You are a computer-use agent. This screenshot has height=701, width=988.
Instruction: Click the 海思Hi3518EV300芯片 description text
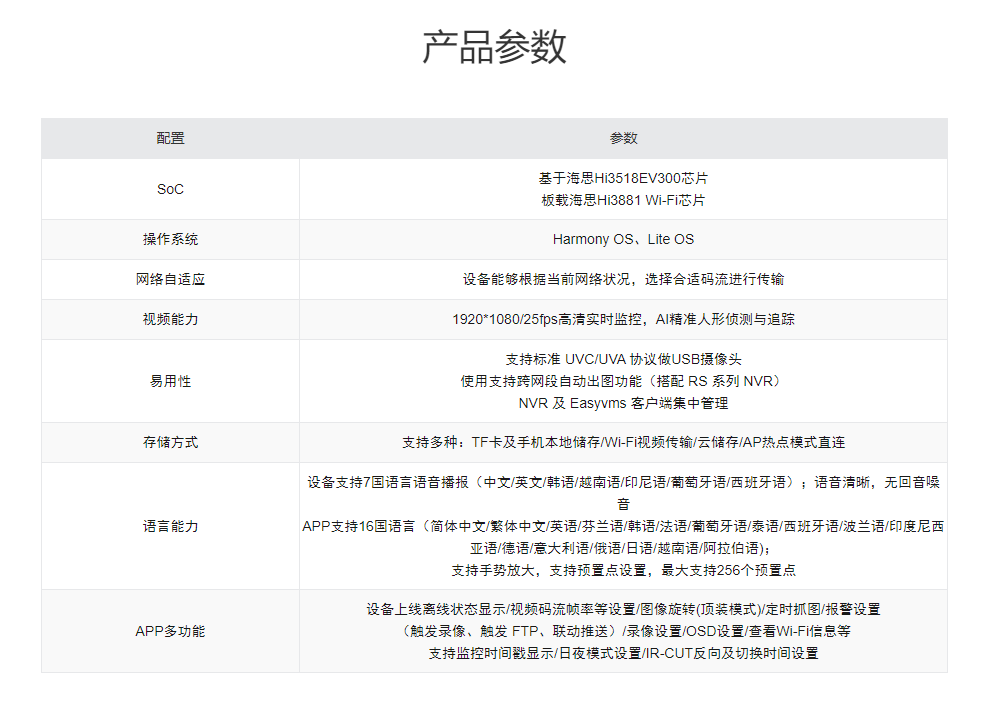pos(620,178)
